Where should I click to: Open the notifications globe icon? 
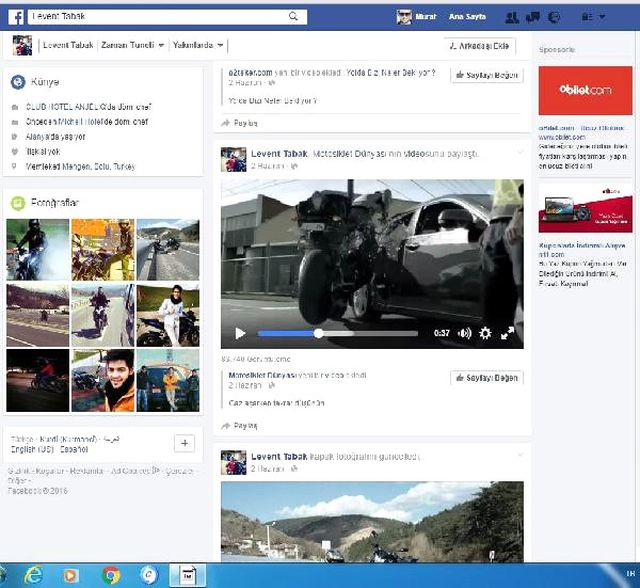click(554, 17)
